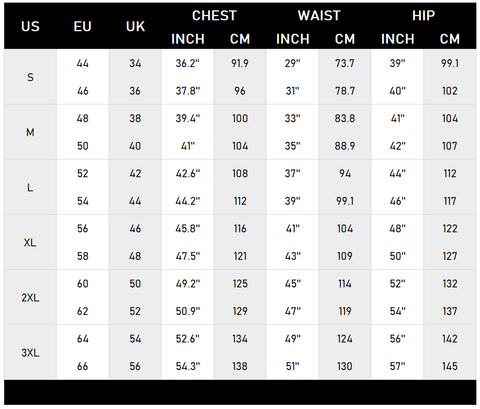Click the waist 51" cell
This screenshot has height=409, width=480.
(293, 366)
